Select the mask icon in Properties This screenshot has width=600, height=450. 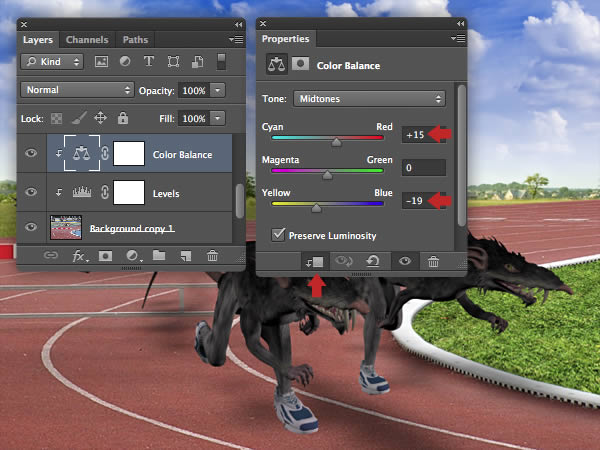click(x=300, y=64)
